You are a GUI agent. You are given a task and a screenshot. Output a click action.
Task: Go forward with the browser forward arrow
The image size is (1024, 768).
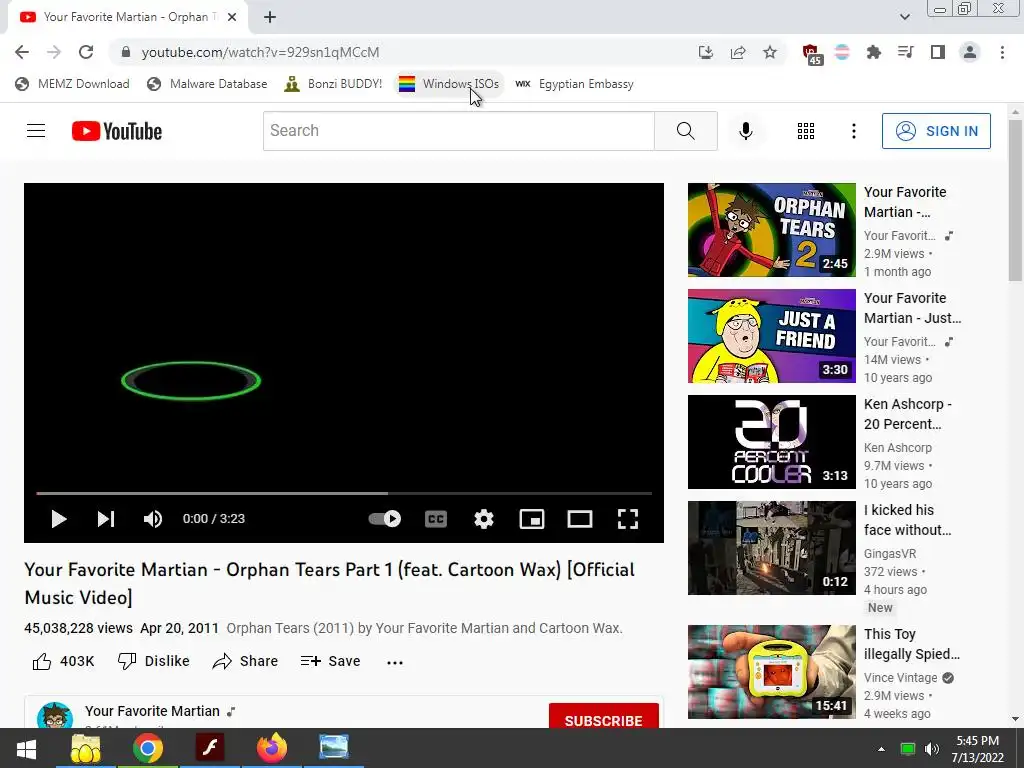(x=54, y=52)
